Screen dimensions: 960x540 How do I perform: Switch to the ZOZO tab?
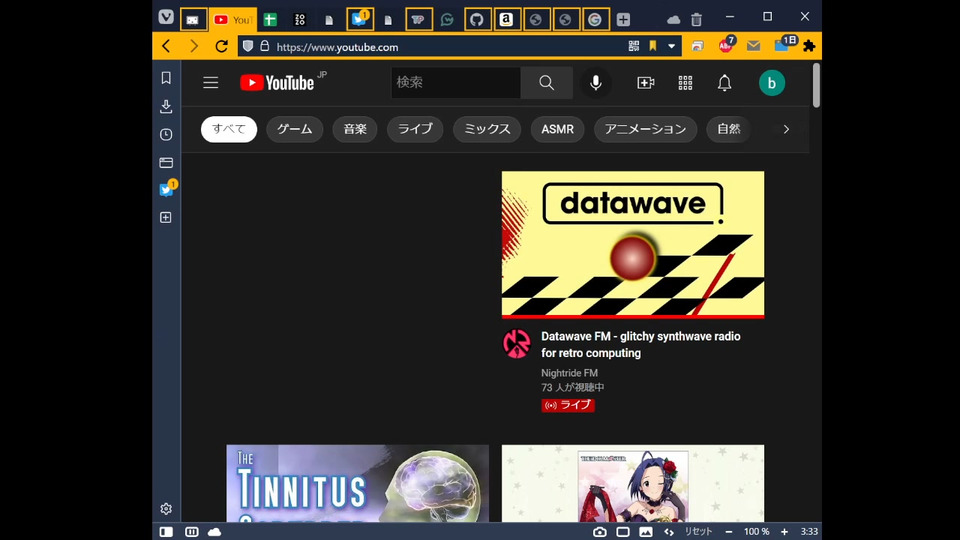[x=299, y=20]
